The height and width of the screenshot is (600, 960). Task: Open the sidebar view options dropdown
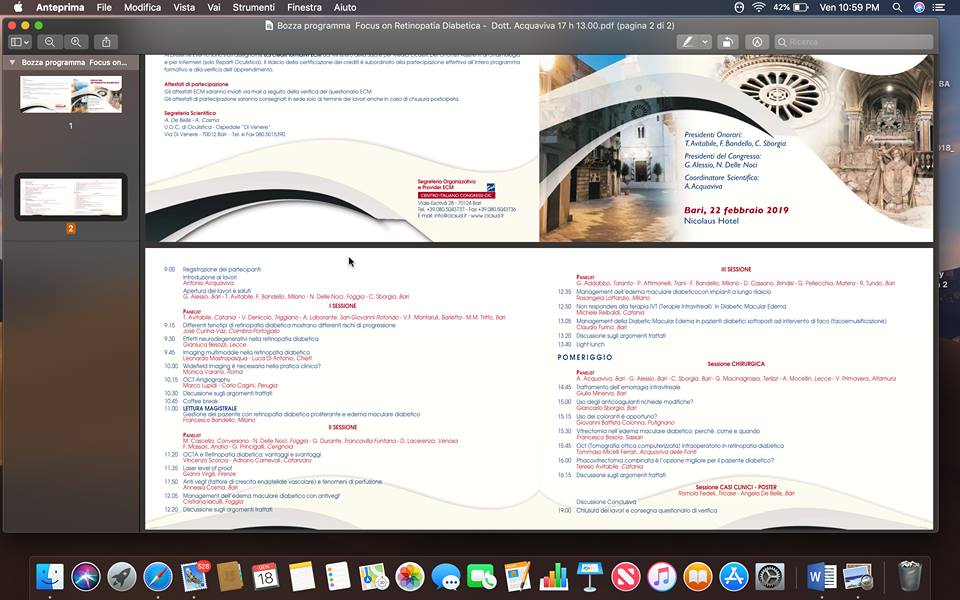(20, 42)
